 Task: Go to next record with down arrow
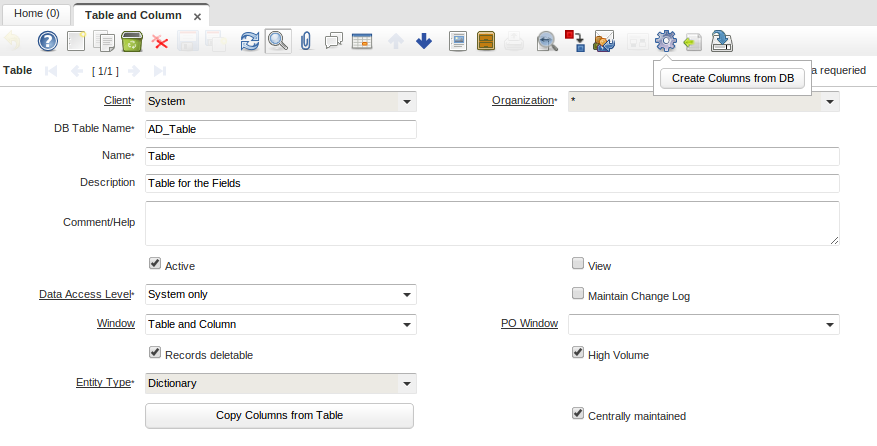[x=423, y=42]
